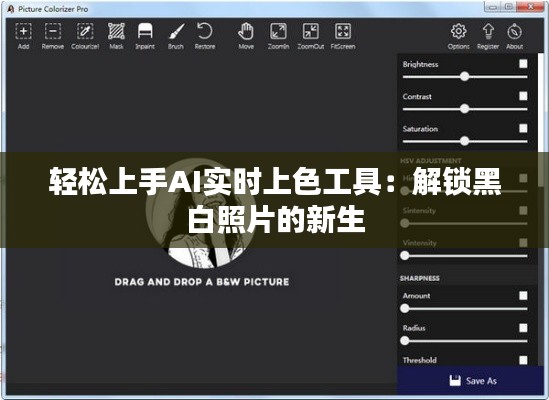
Task: Toggle the Brightness checkbox
Action: [523, 64]
